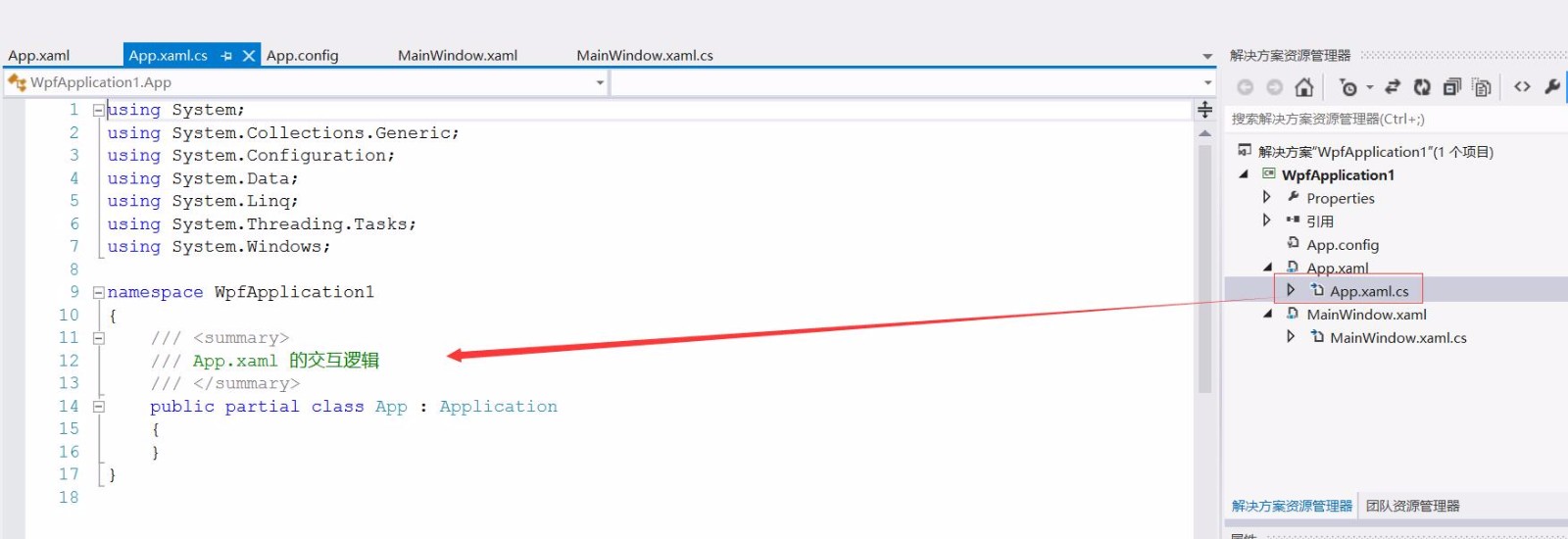Switch to the App.xaml.cs editor tab
This screenshot has width=1568, height=539.
coord(168,56)
